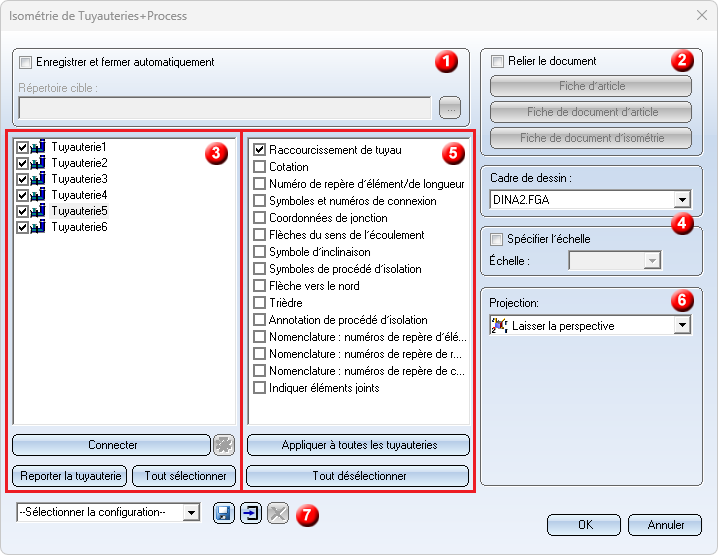
Task: Browse target directory with the ellipsis button
Action: click(450, 108)
